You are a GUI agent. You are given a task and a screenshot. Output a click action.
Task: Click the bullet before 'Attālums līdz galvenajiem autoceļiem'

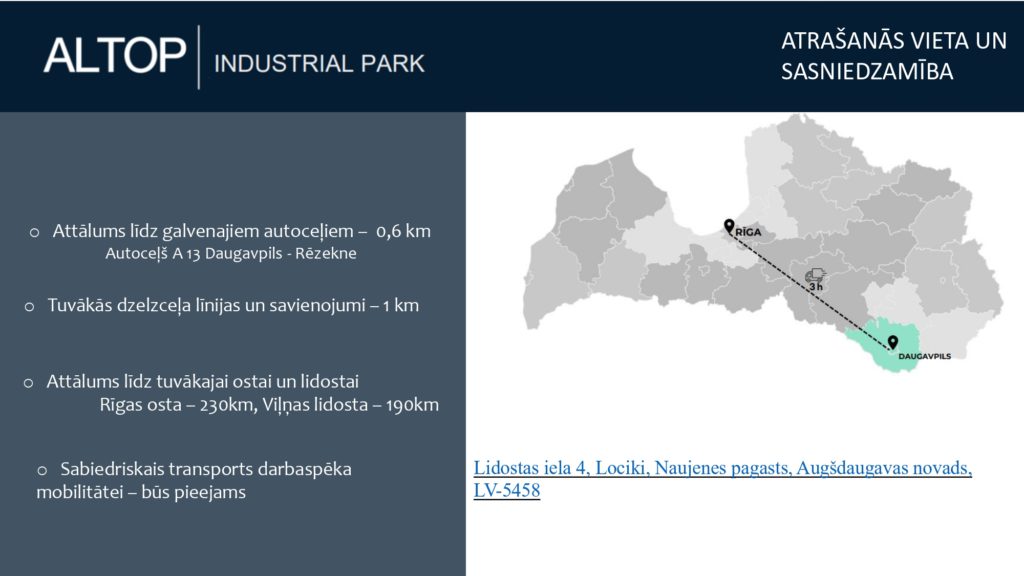(x=34, y=232)
